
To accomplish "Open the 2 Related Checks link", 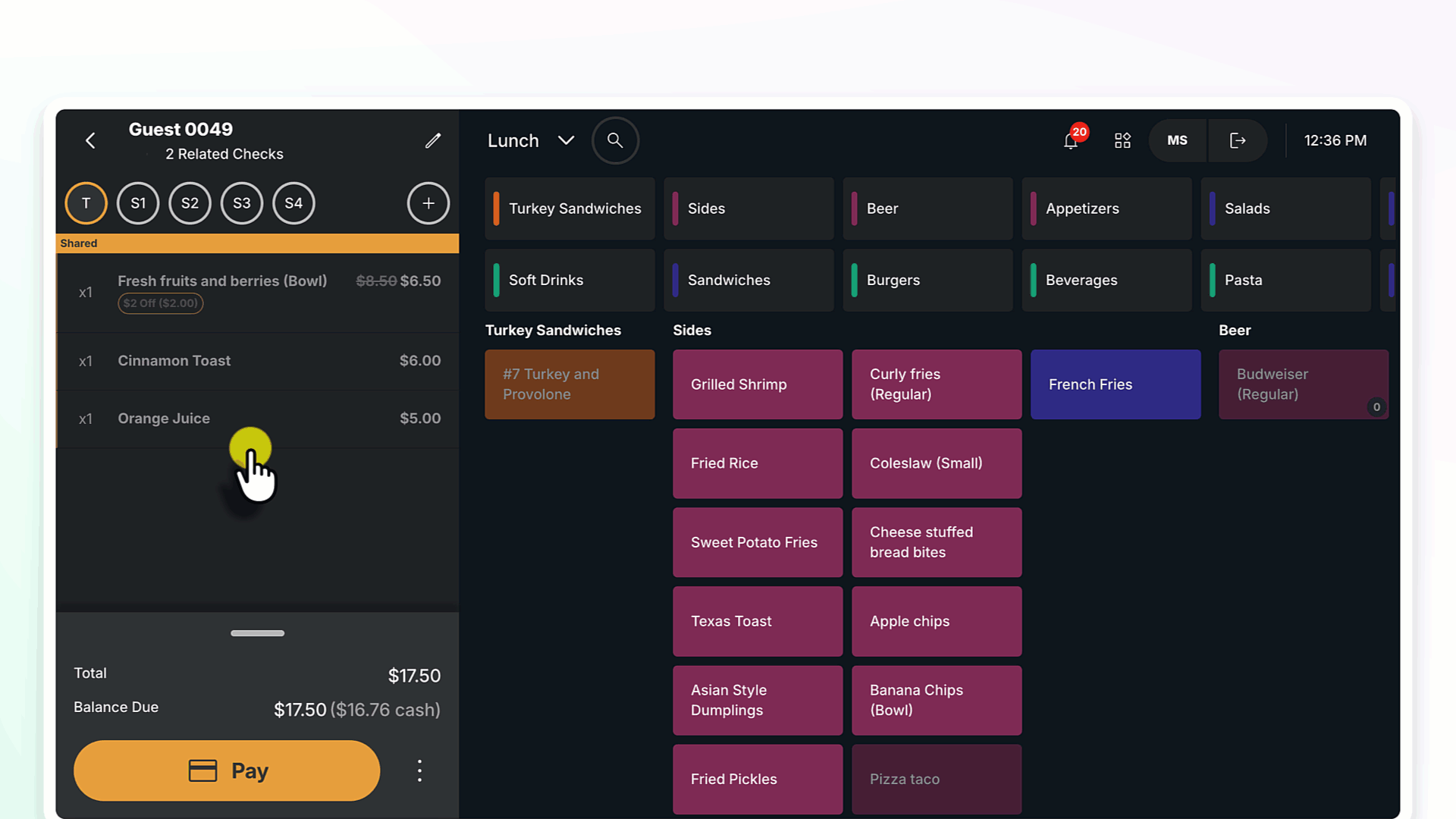I will [x=224, y=154].
